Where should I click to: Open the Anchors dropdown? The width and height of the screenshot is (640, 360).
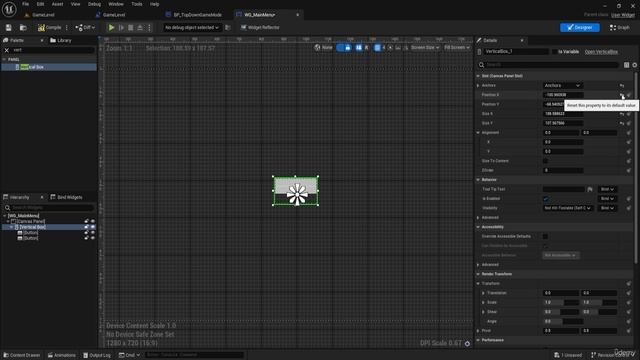click(x=562, y=86)
